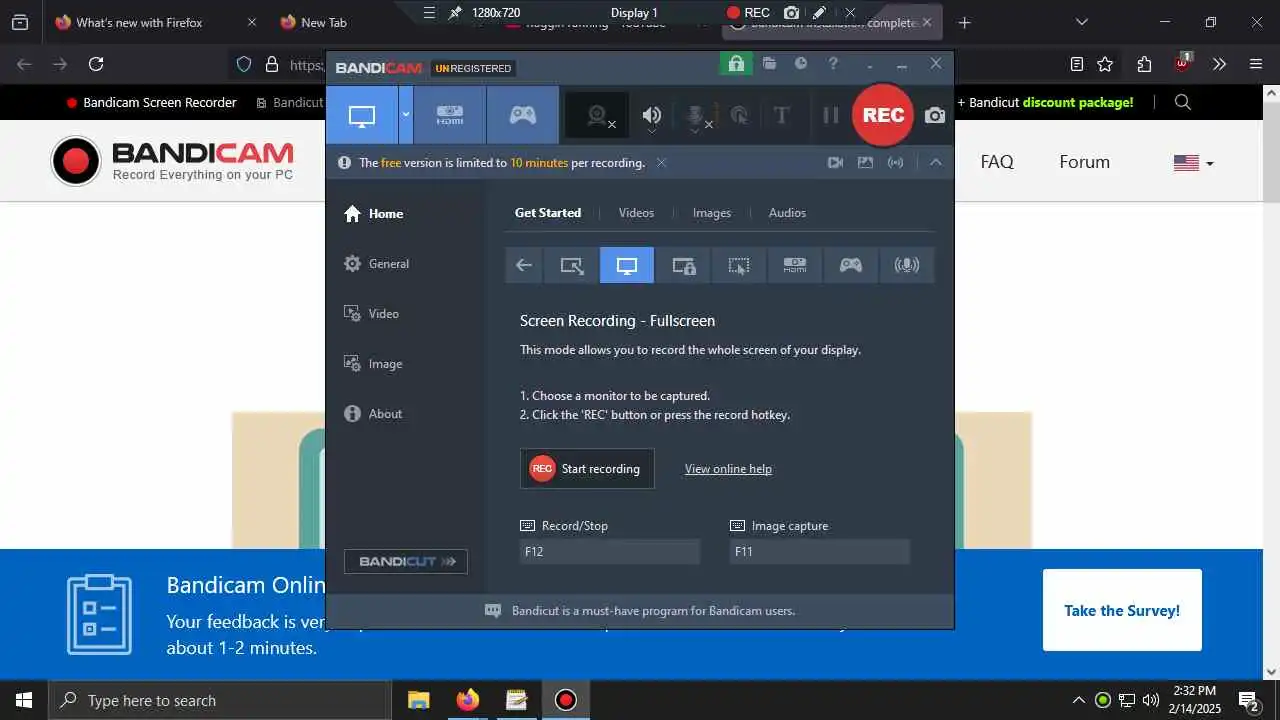Select the around mouse dotted rectangle mode icon

click(739, 265)
